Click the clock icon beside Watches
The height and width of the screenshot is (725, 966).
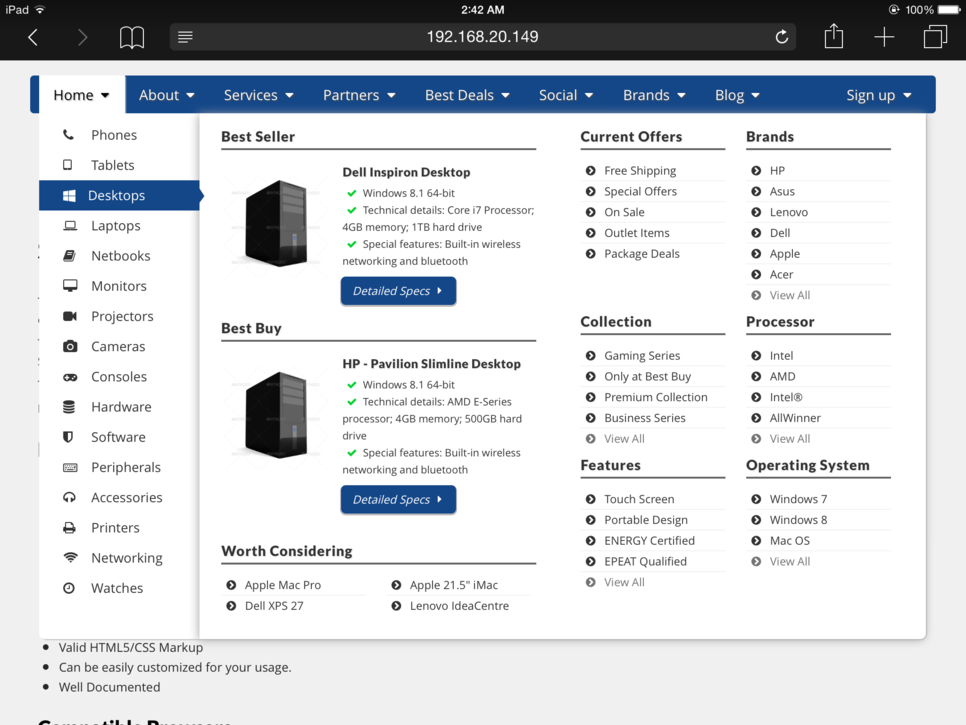(69, 588)
